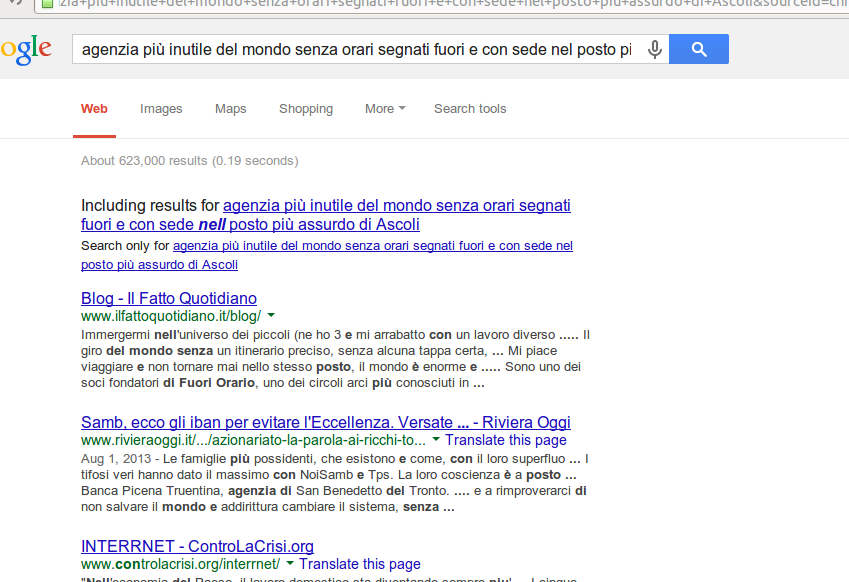The image size is (849, 582).
Task: Open the Blog - Il Fatto Quotidiano result
Action: pyautogui.click(x=168, y=298)
